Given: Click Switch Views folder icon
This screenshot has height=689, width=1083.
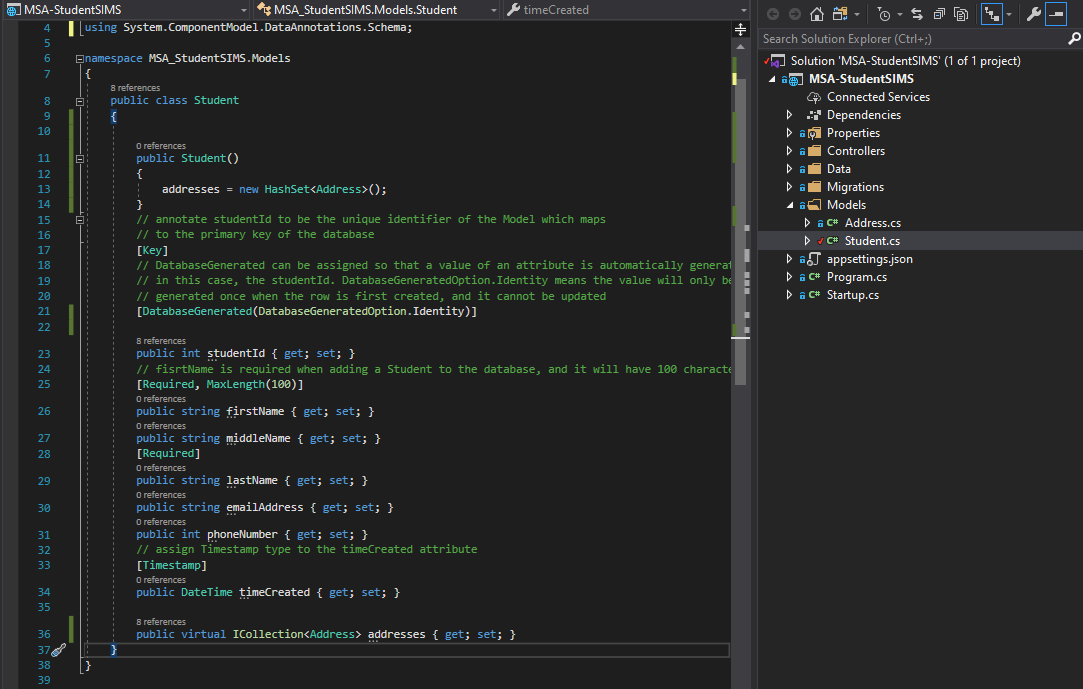Looking at the screenshot, I should tap(840, 14).
